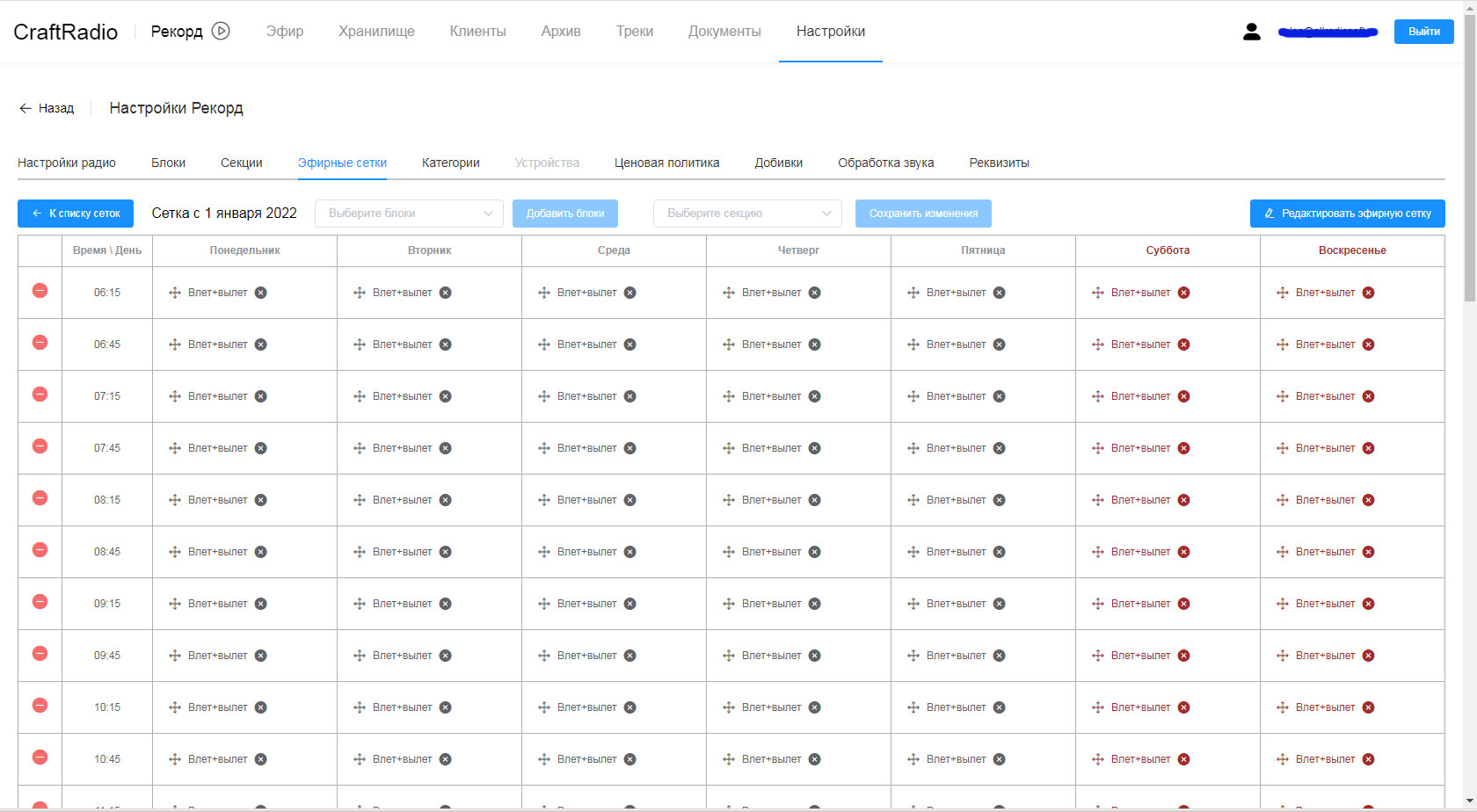
Task: Click move handle of Sunday 09:15 block
Action: tap(1283, 604)
